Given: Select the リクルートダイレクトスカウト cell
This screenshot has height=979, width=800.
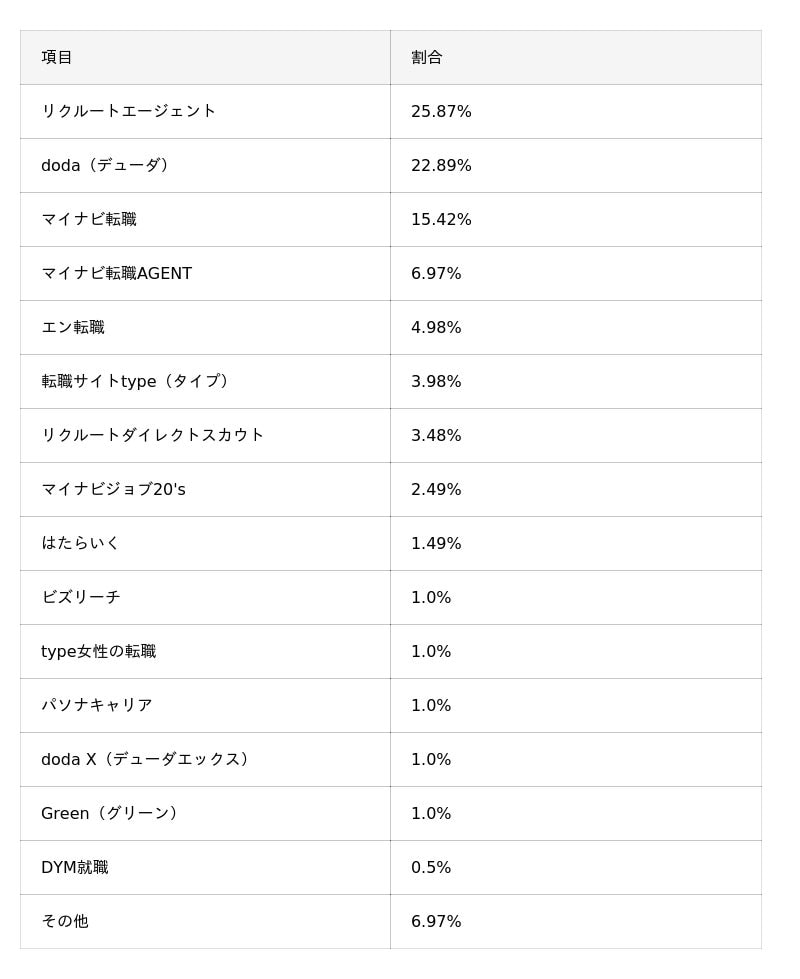Looking at the screenshot, I should tap(152, 435).
